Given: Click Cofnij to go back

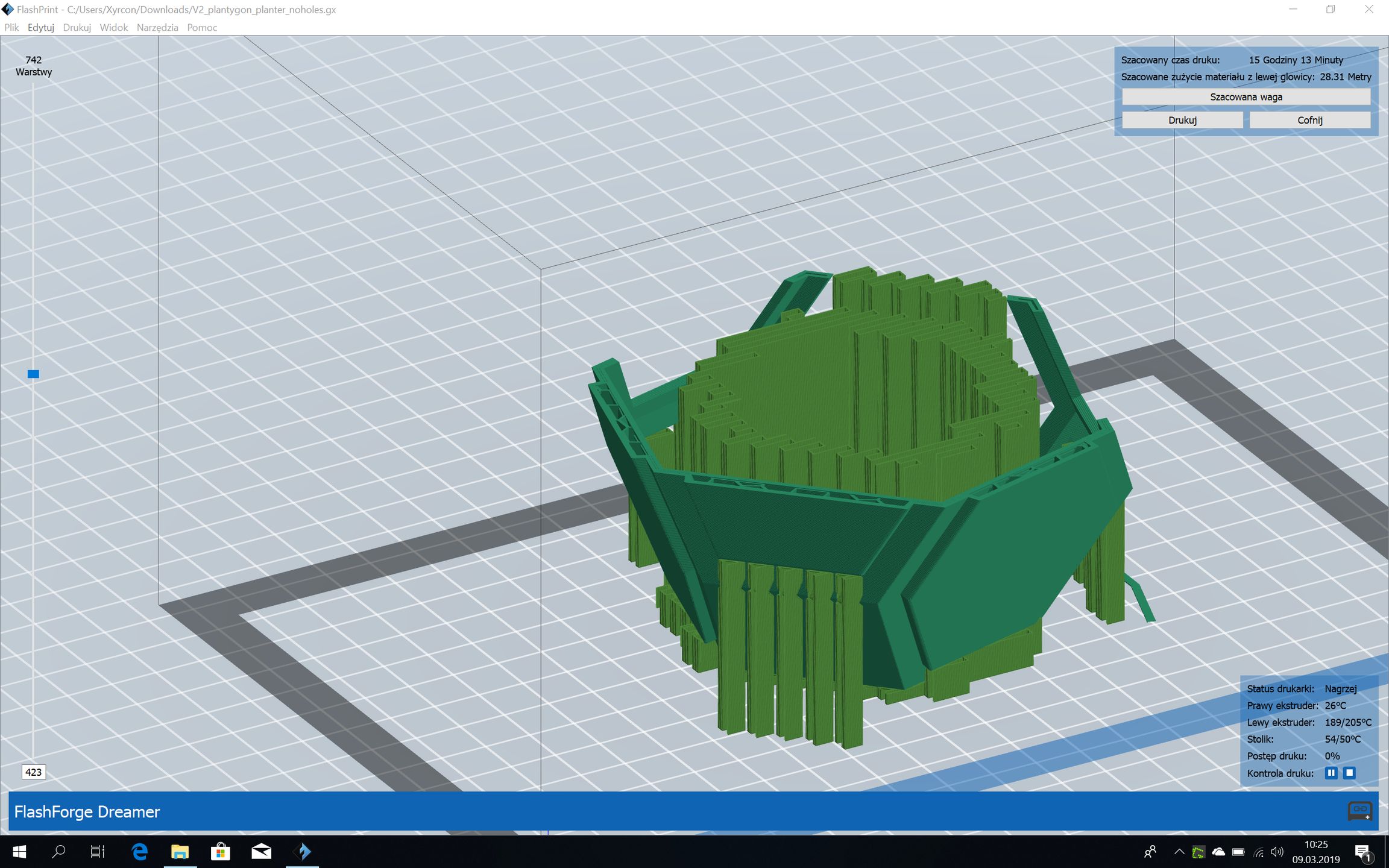Looking at the screenshot, I should coord(1309,120).
